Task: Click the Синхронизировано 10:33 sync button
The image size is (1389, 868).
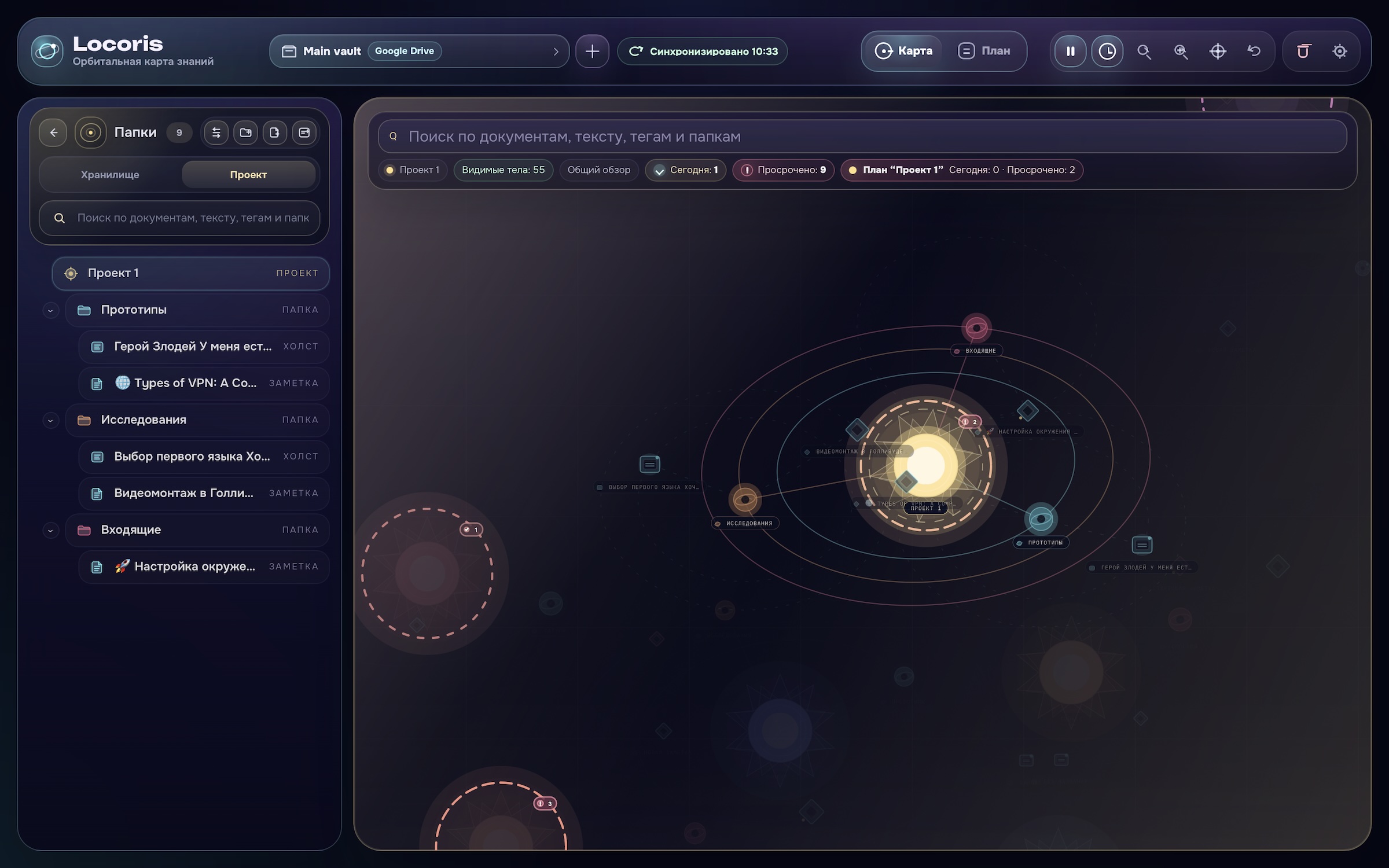Action: [x=703, y=52]
